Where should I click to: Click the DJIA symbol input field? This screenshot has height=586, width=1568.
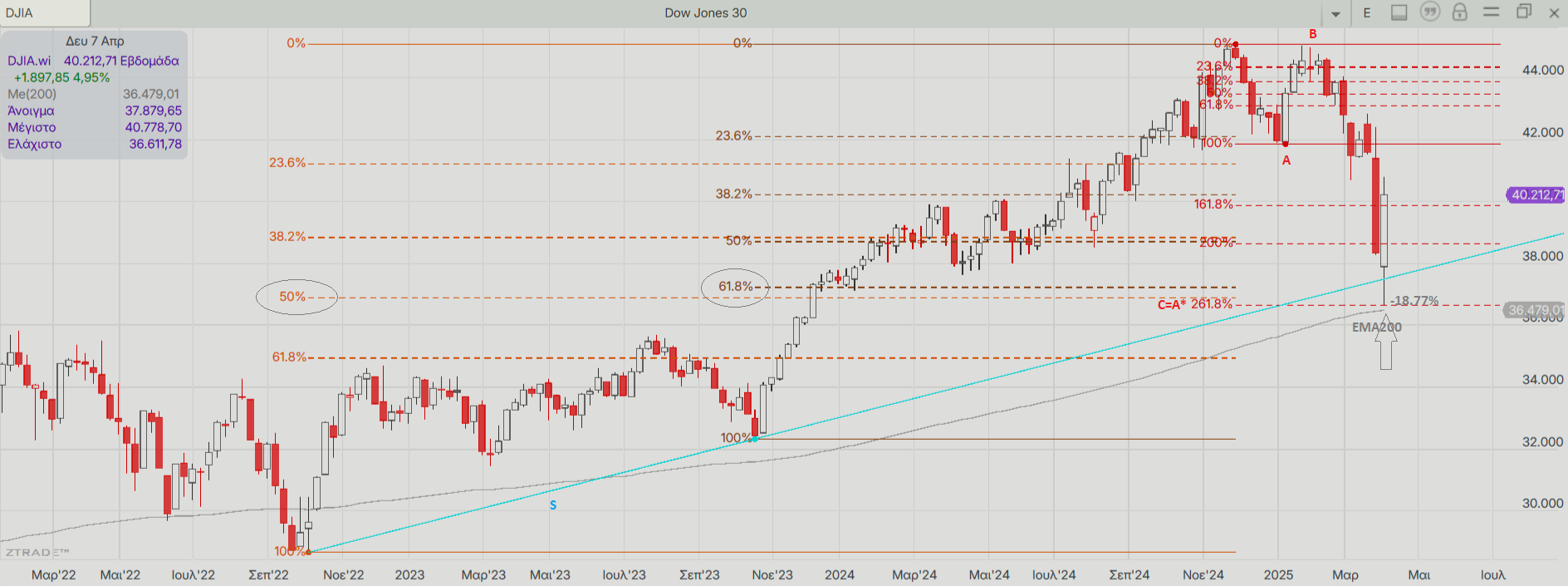pos(45,12)
